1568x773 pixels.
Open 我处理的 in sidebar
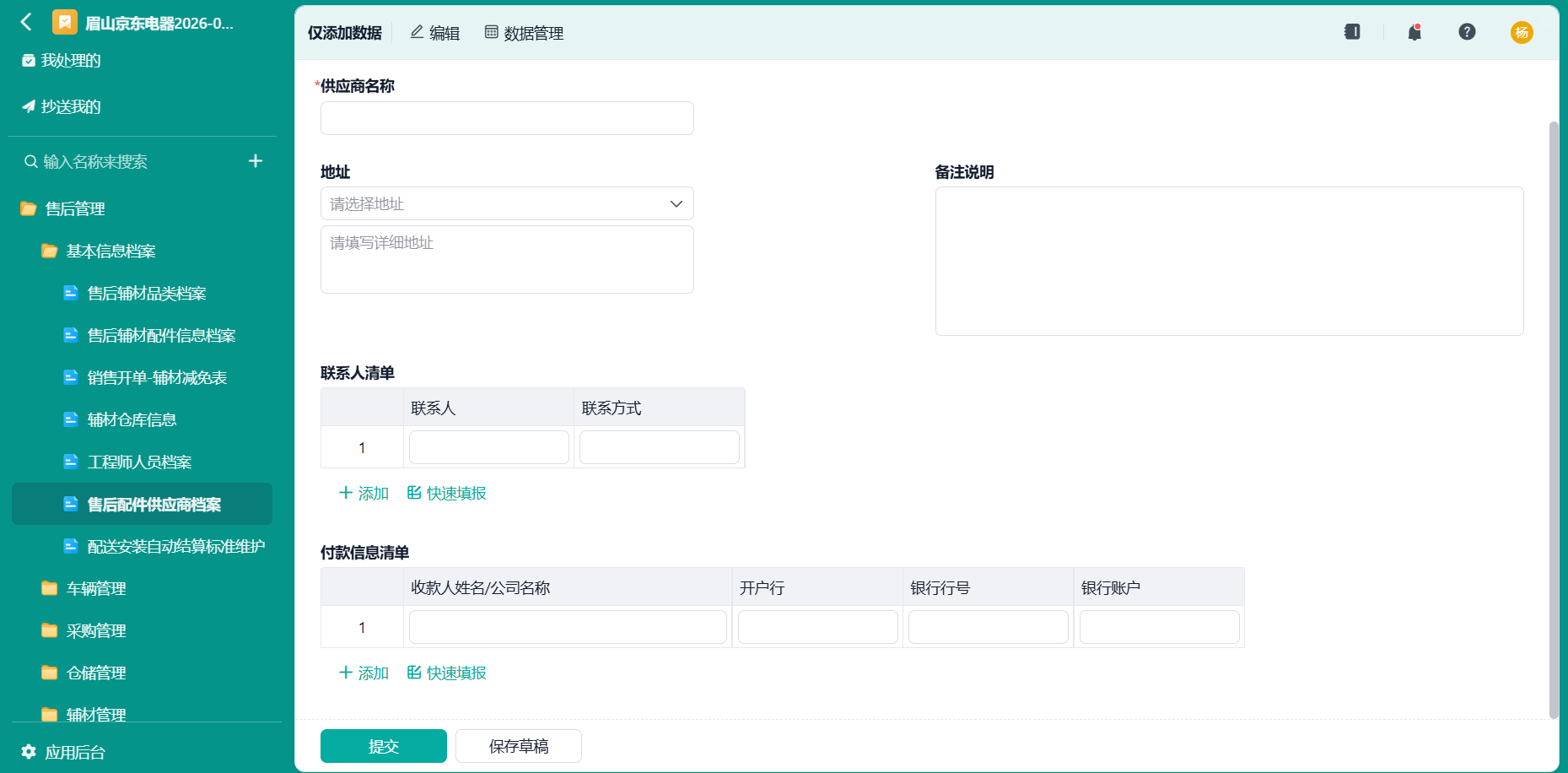click(62, 61)
